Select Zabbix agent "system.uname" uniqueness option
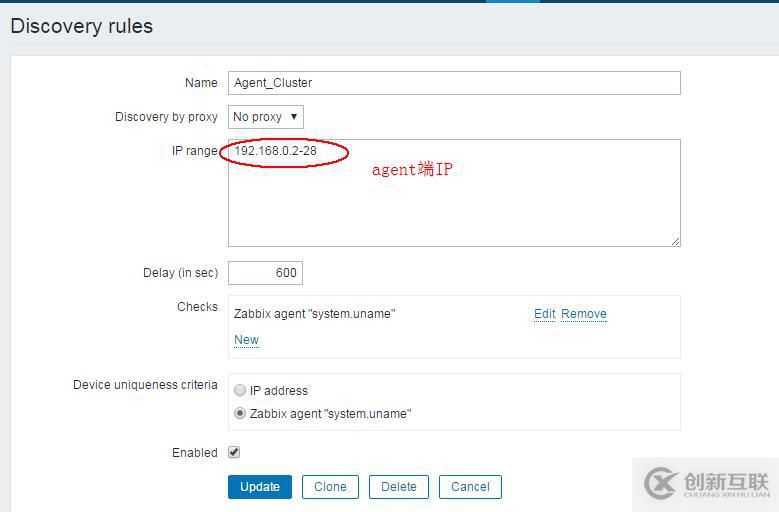 (240, 413)
